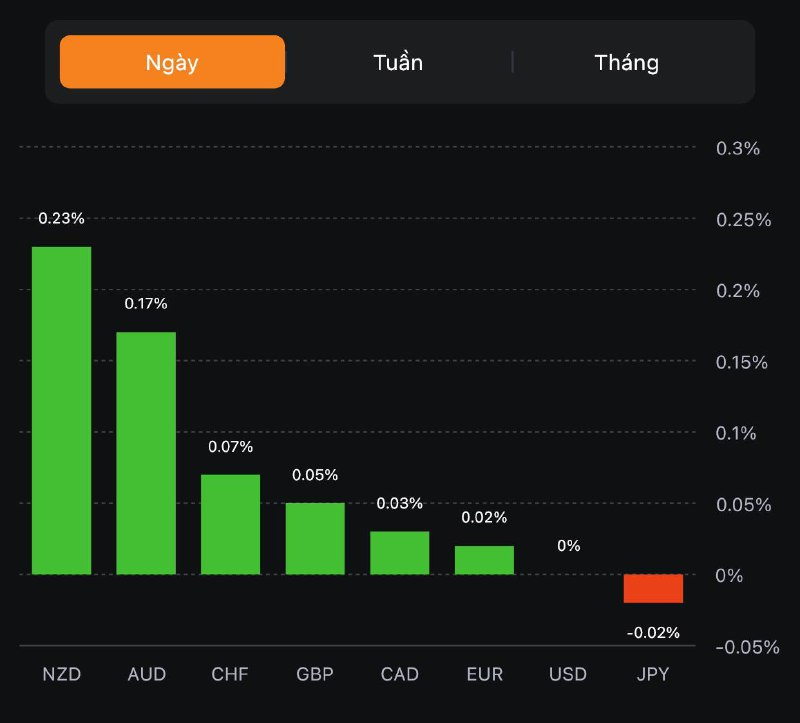Select the Ngày tab

pos(172,62)
